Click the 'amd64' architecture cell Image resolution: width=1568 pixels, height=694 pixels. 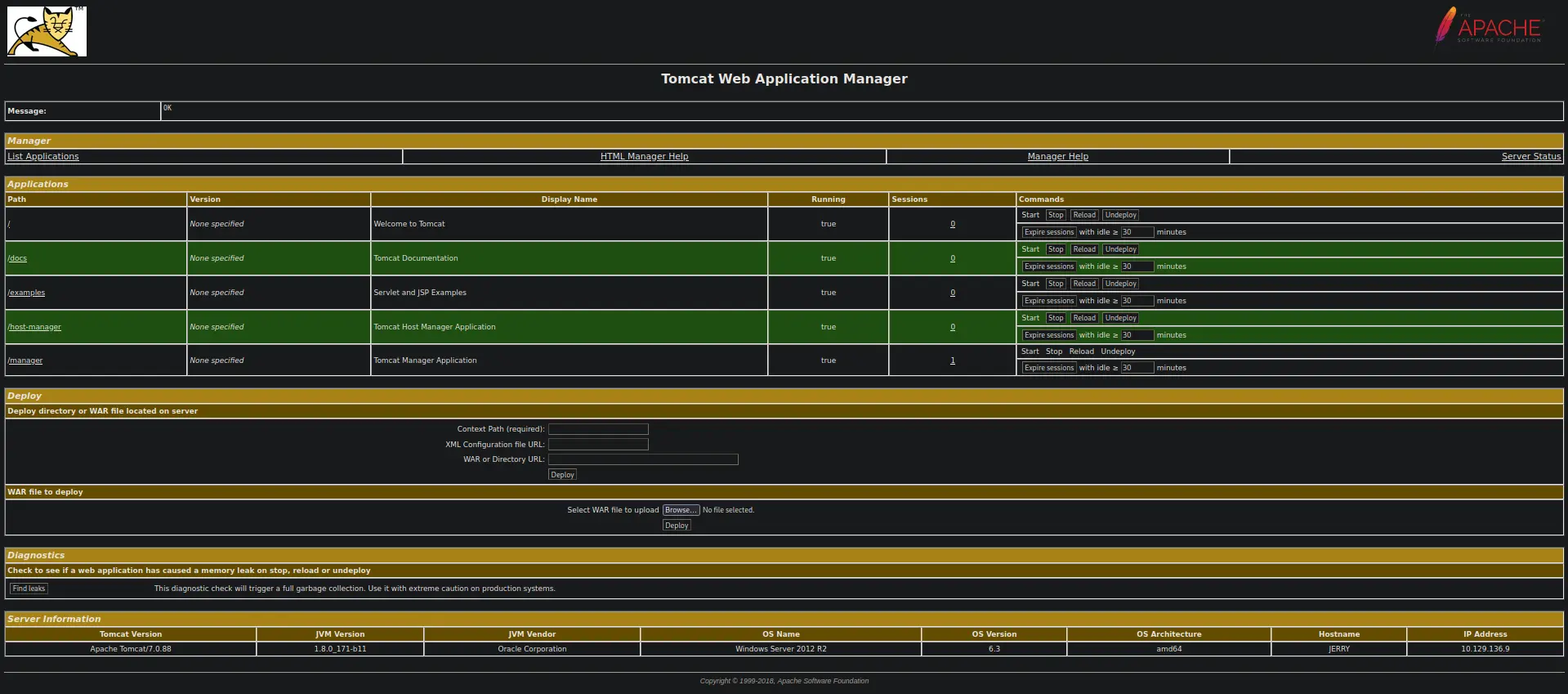coord(1168,649)
